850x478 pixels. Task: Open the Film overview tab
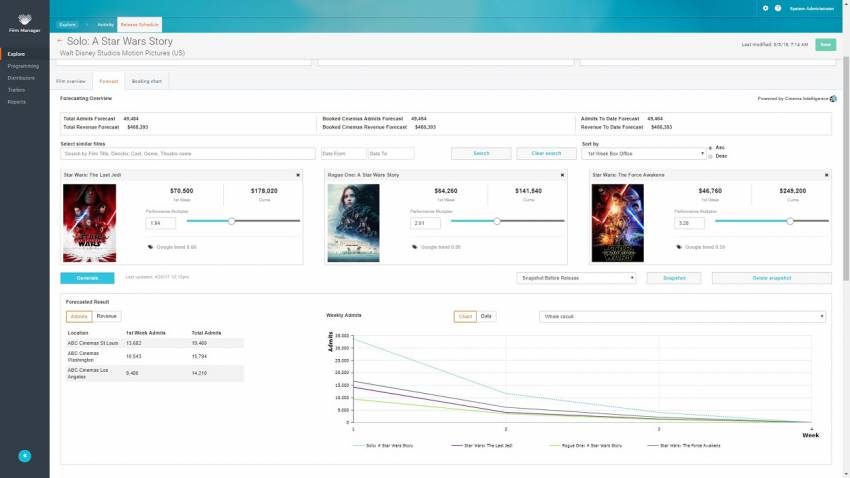71,81
